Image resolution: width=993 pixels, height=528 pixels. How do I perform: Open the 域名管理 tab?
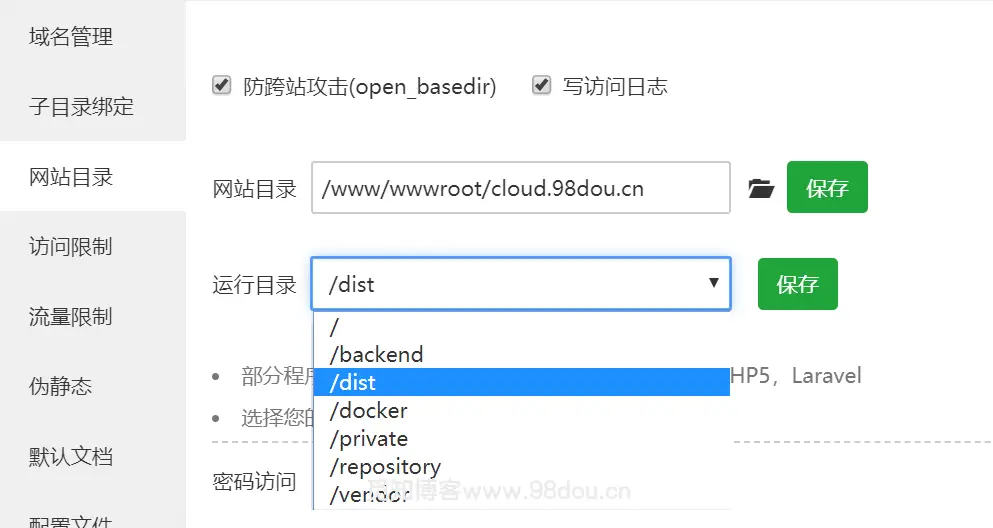(71, 37)
